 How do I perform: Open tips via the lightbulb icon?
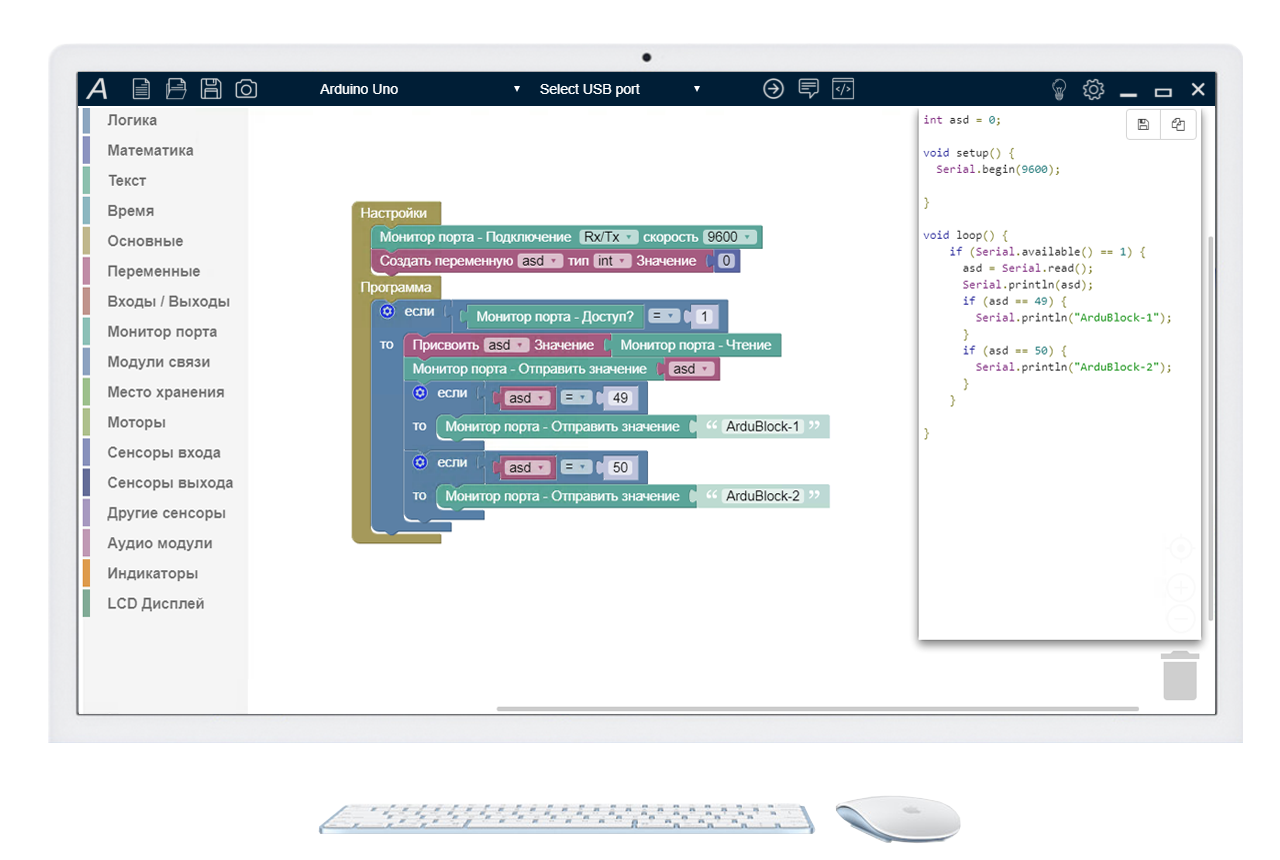[1058, 89]
